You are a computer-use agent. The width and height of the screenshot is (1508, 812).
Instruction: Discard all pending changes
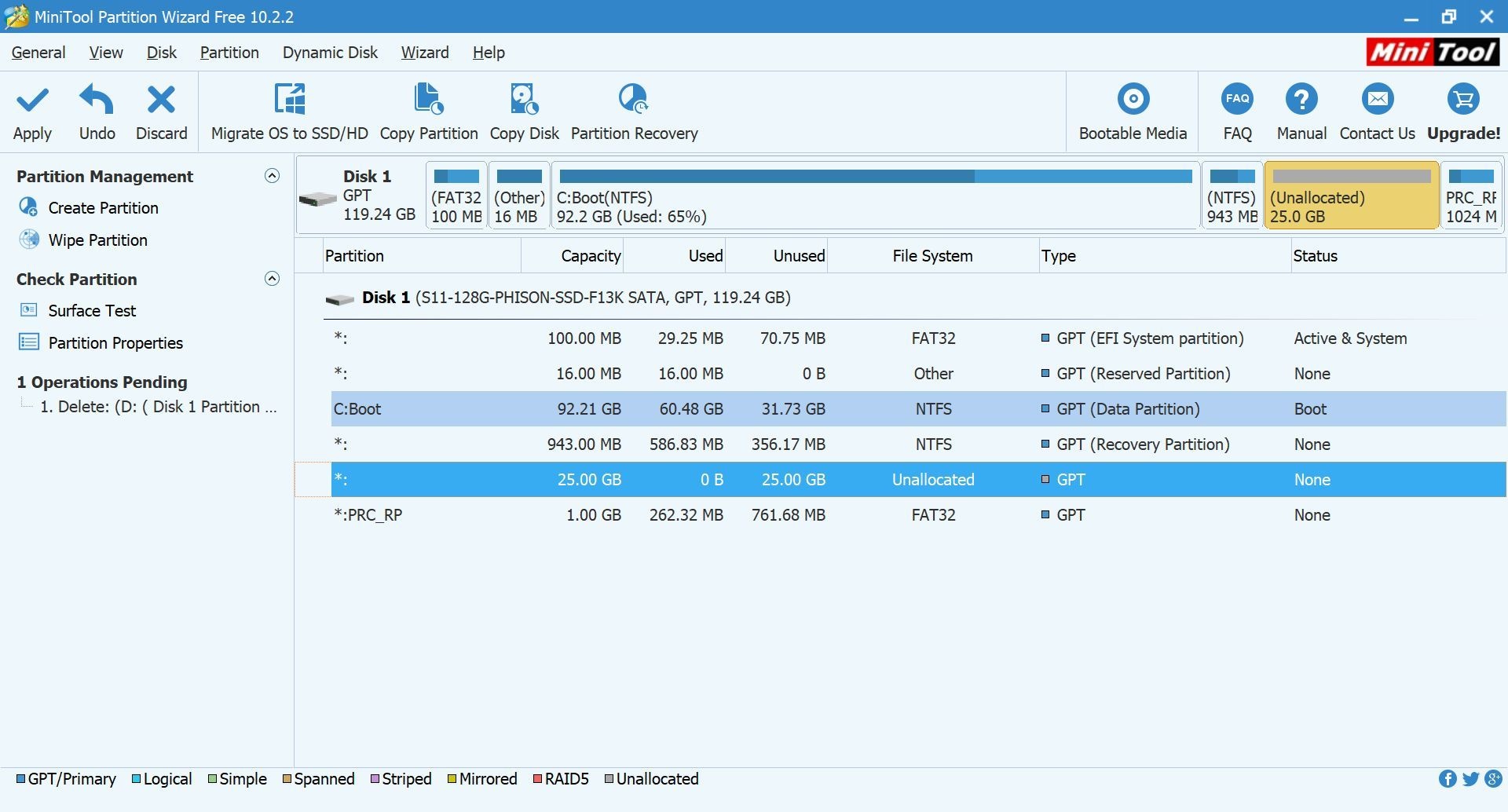tap(161, 112)
